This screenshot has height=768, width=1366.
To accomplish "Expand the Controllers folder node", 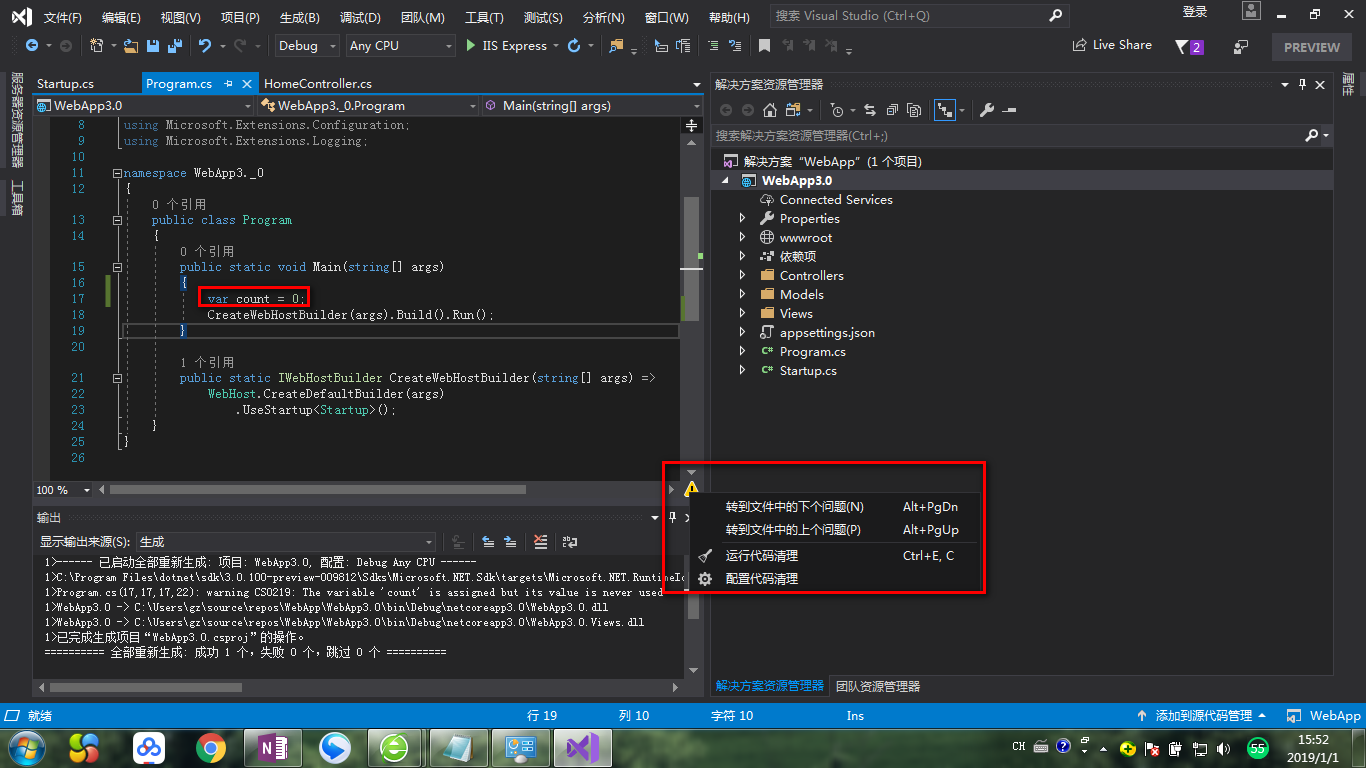I will pyautogui.click(x=742, y=275).
